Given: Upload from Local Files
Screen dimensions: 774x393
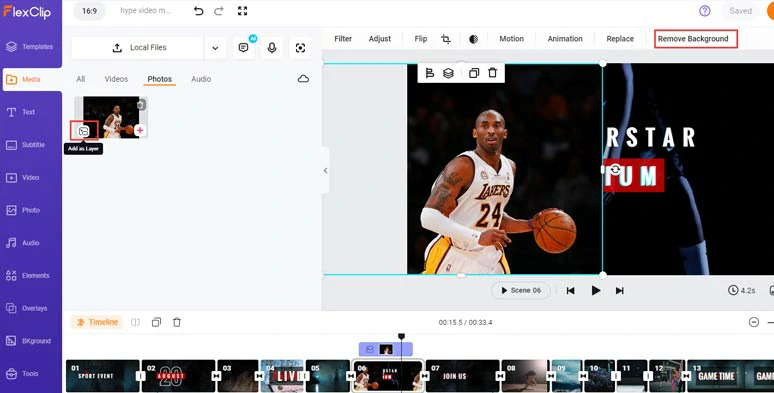Looking at the screenshot, I should (138, 48).
